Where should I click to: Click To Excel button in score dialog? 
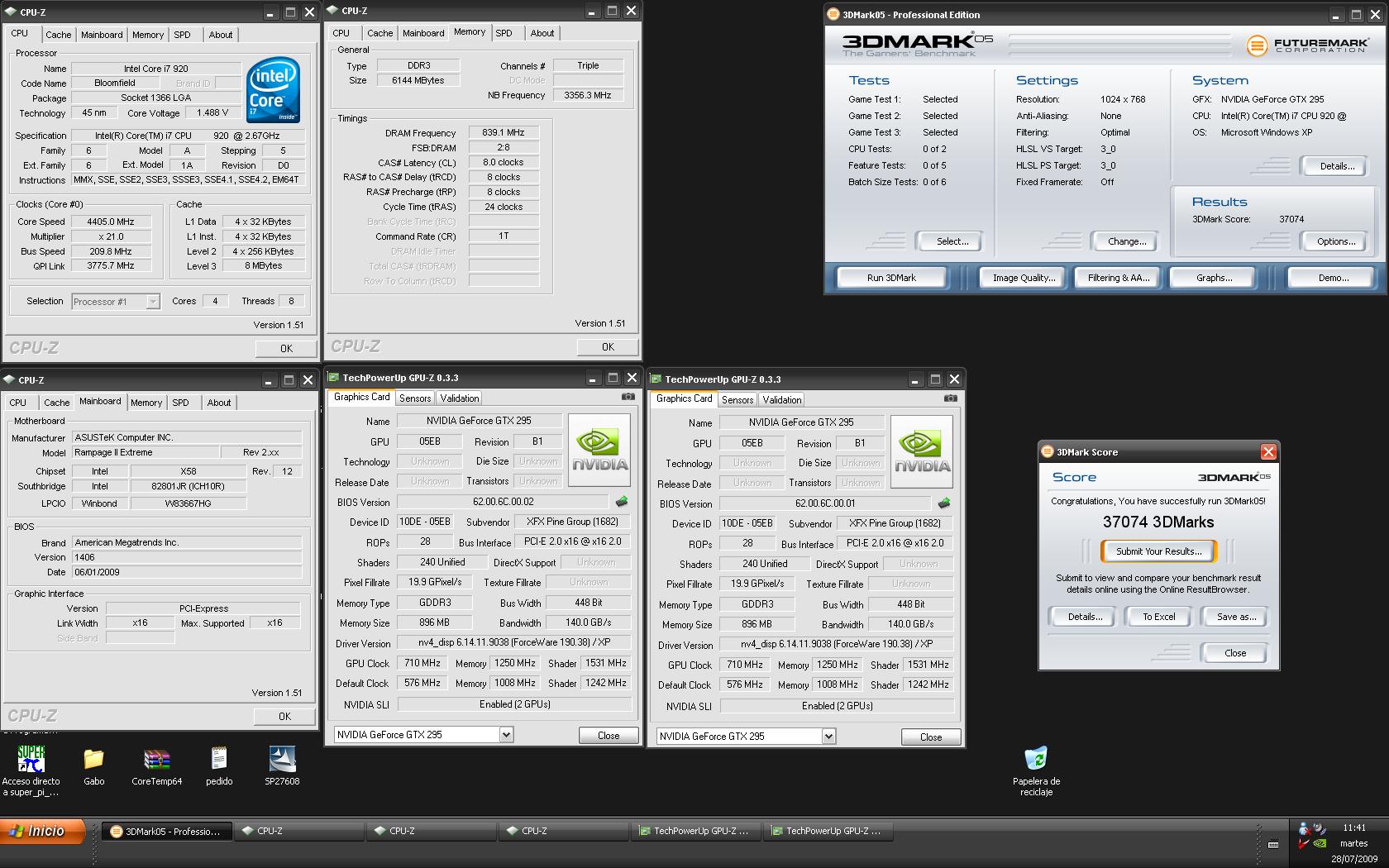(1159, 617)
